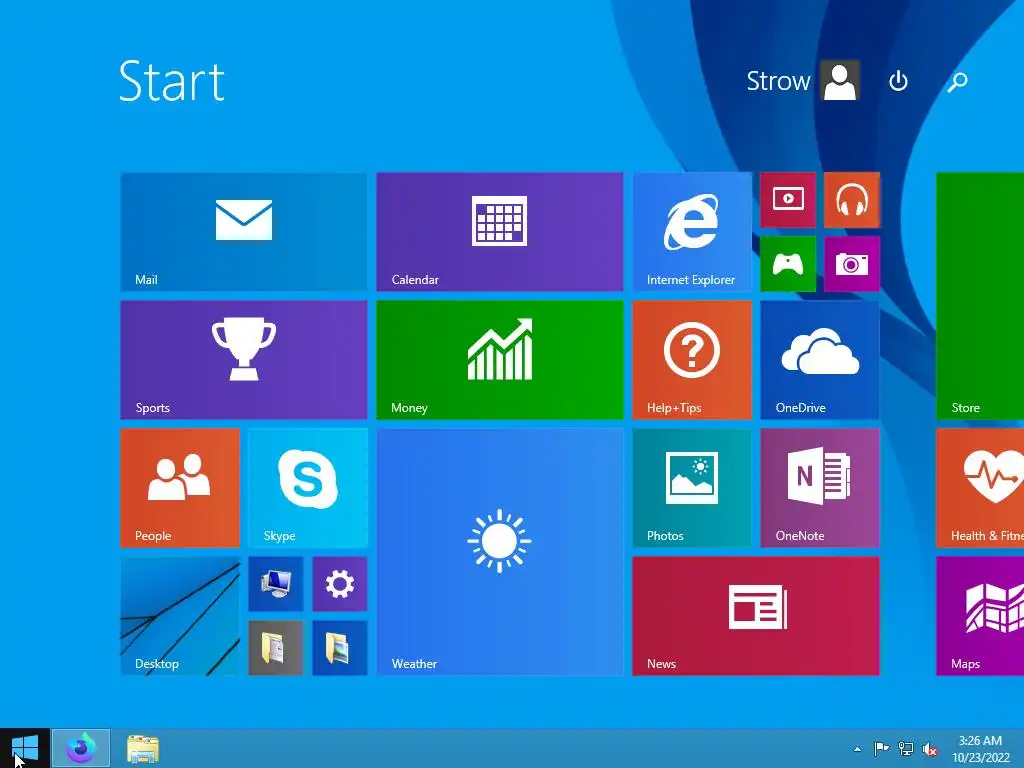1024x768 pixels.
Task: Launch the Skype tile
Action: [x=308, y=488]
